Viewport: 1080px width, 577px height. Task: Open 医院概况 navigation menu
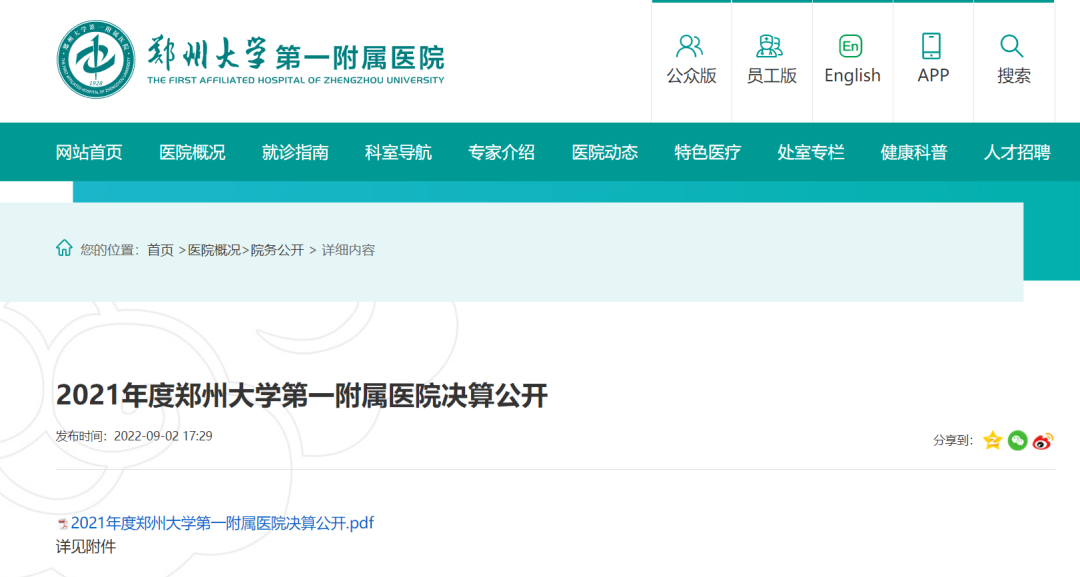[192, 152]
